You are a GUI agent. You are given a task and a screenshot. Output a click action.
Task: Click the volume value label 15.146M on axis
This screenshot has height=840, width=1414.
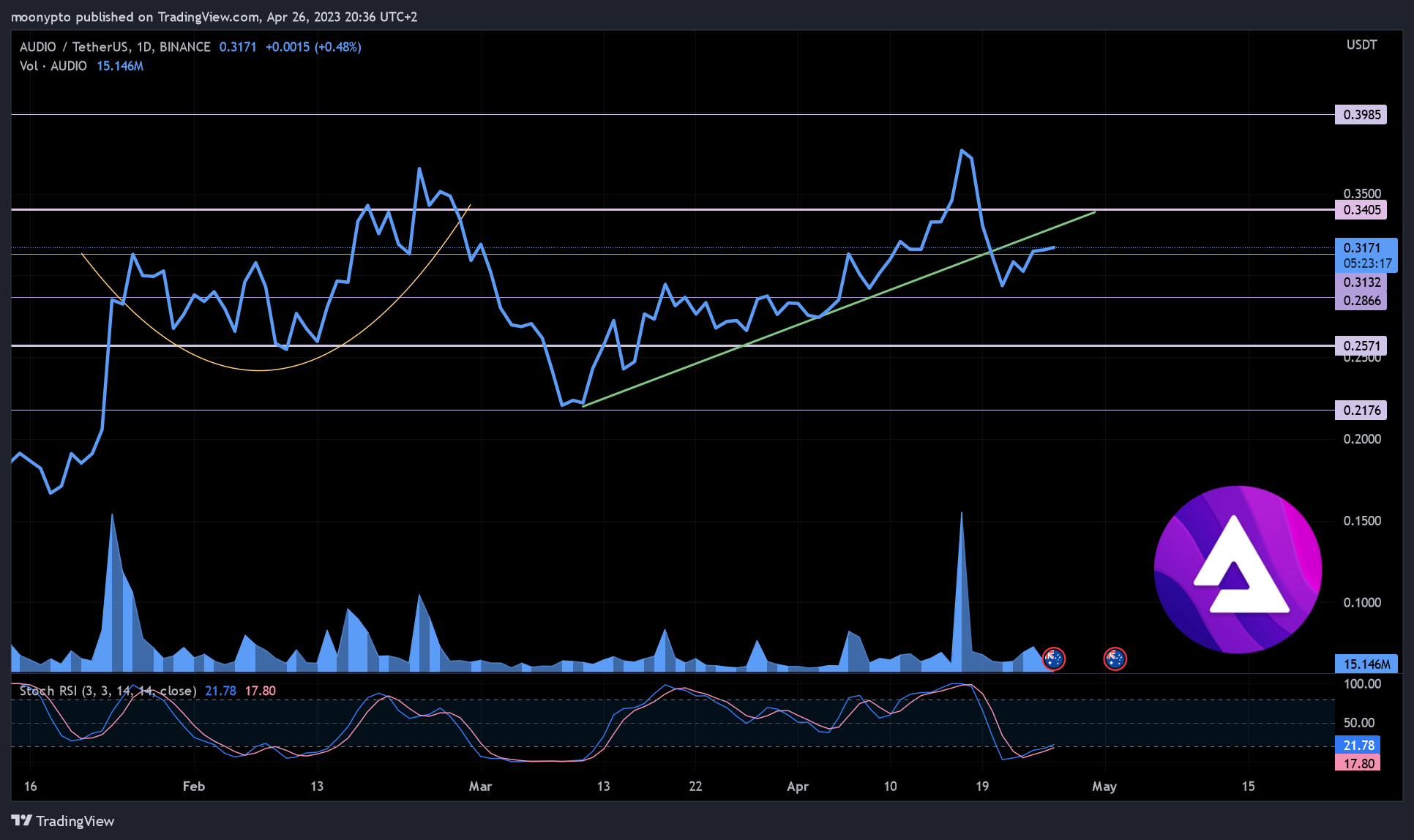tap(1366, 664)
